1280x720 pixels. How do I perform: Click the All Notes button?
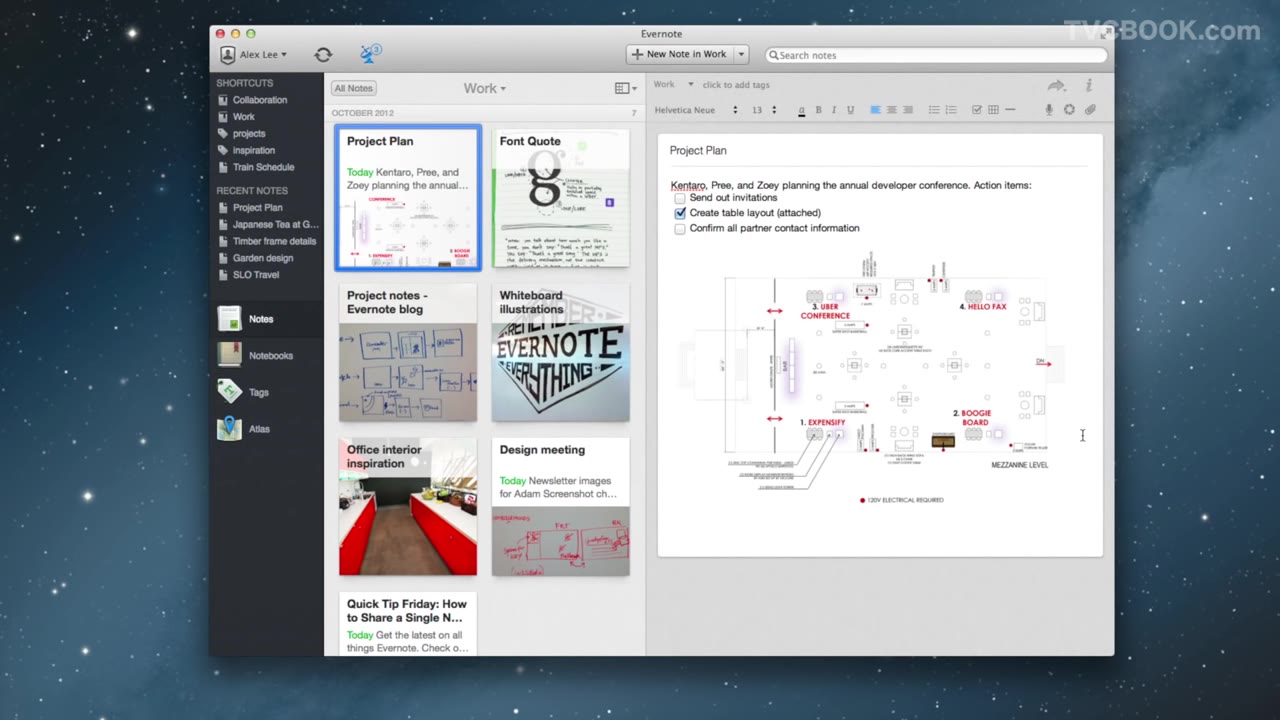pyautogui.click(x=354, y=88)
